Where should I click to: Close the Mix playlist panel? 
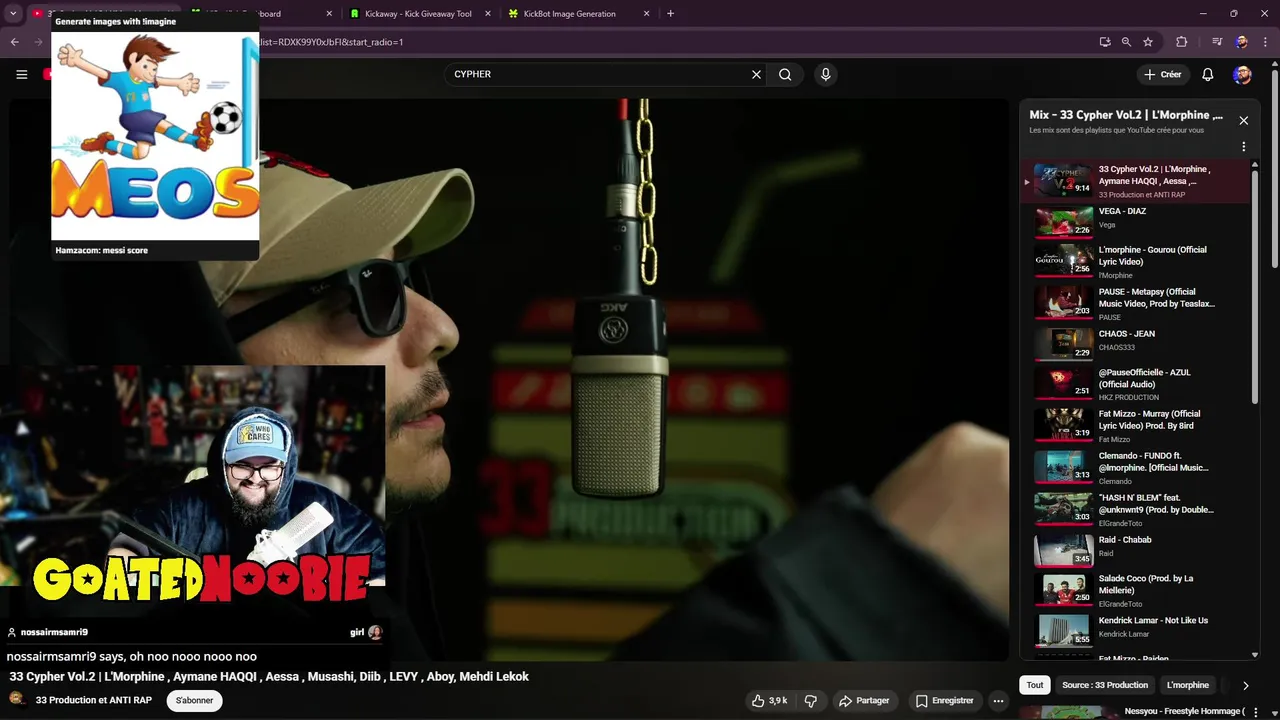click(x=1243, y=120)
